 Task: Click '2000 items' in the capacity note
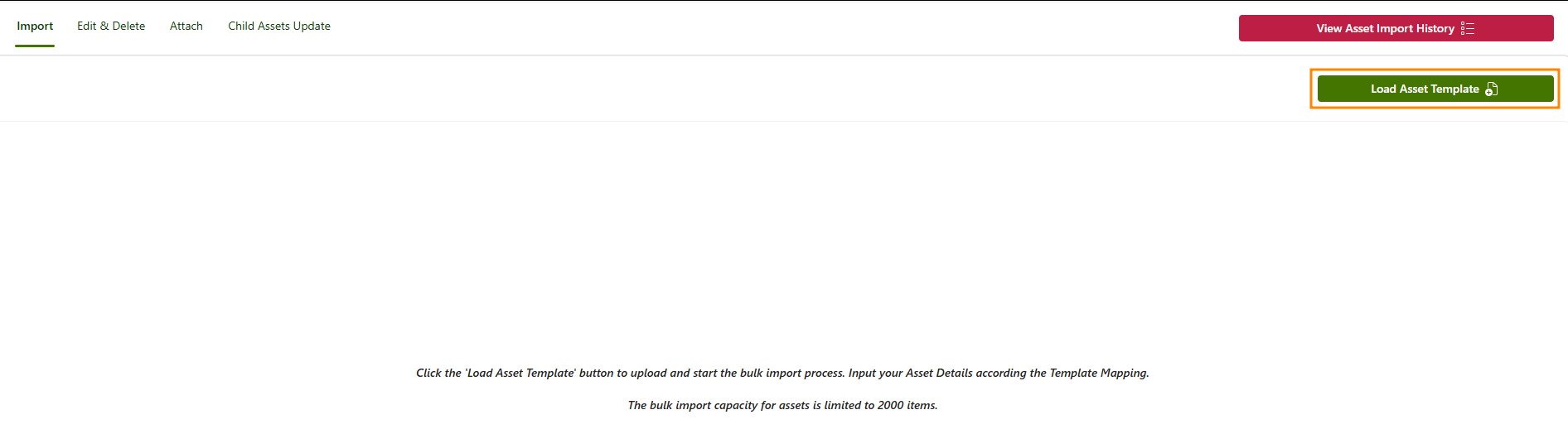(907, 406)
